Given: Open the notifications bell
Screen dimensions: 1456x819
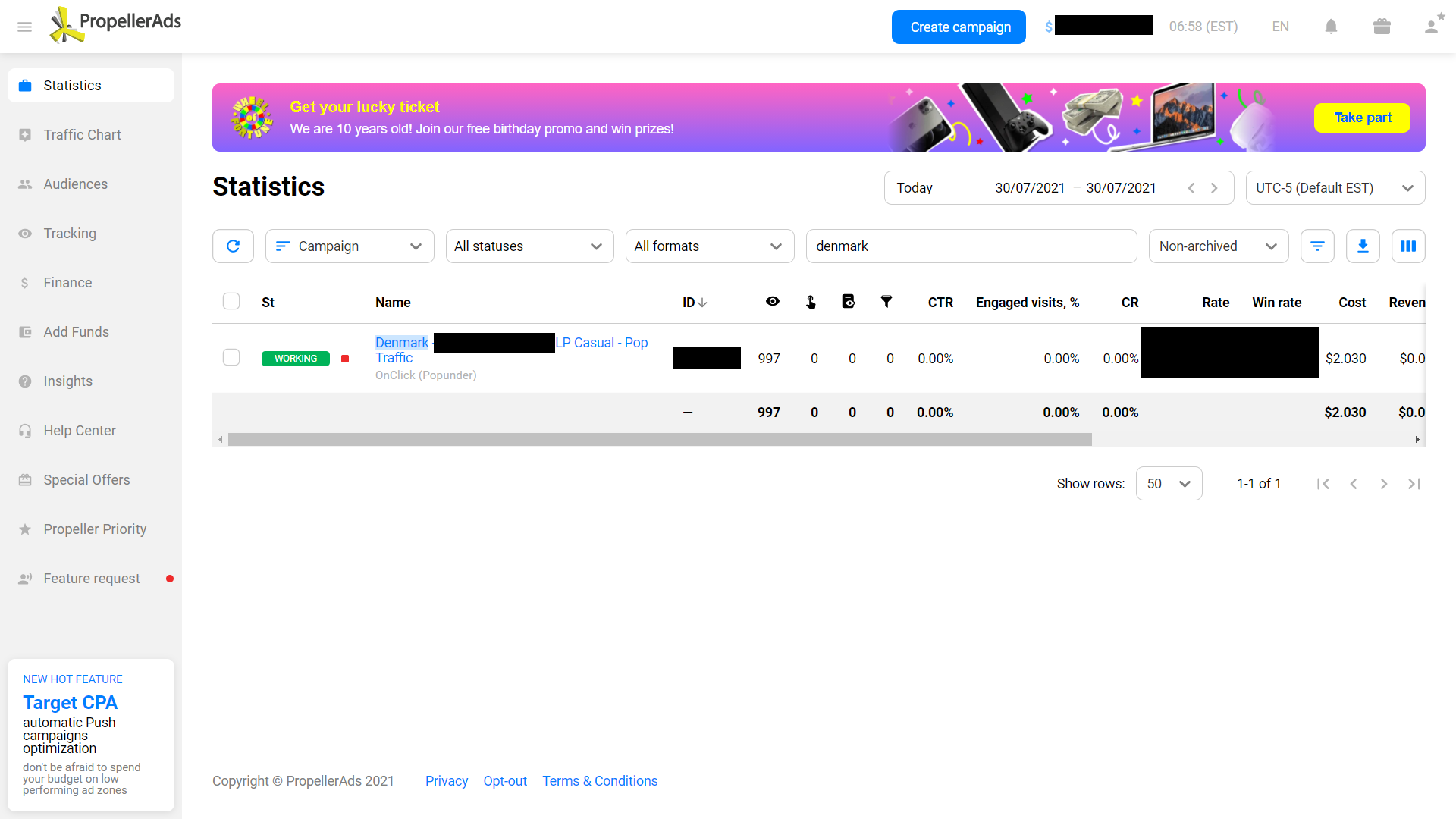Looking at the screenshot, I should pyautogui.click(x=1331, y=27).
